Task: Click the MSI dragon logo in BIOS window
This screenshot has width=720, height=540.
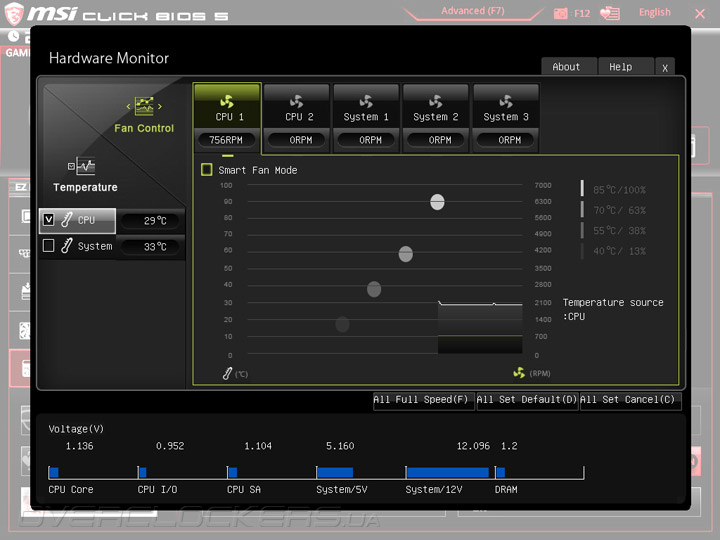Action: click(14, 13)
